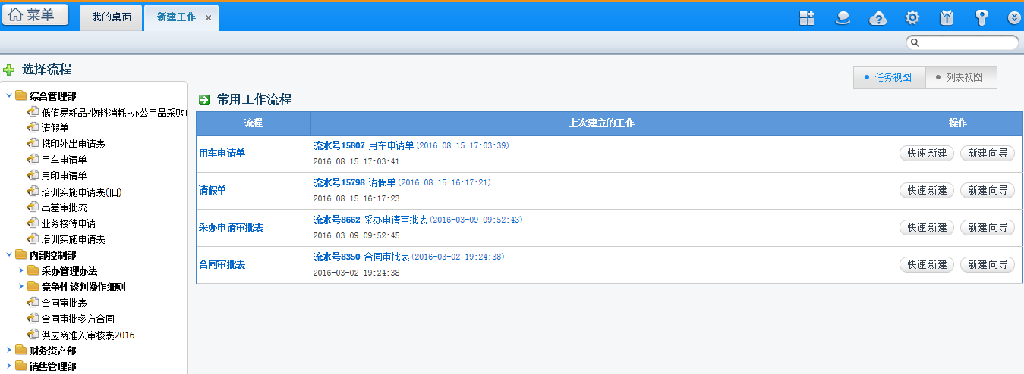The width and height of the screenshot is (1024, 374).
Task: Click 快速新建 for 用车申请单
Action: click(927, 153)
